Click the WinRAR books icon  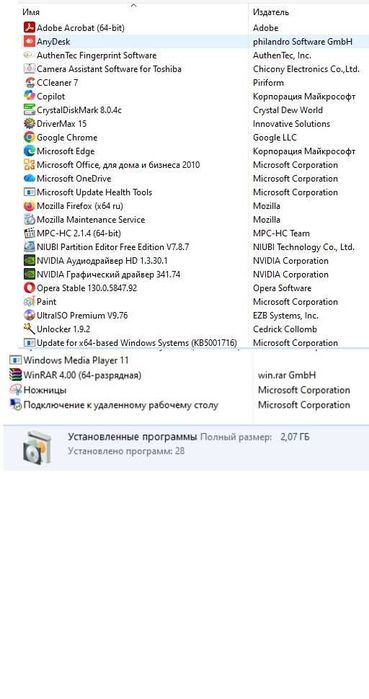click(x=16, y=375)
